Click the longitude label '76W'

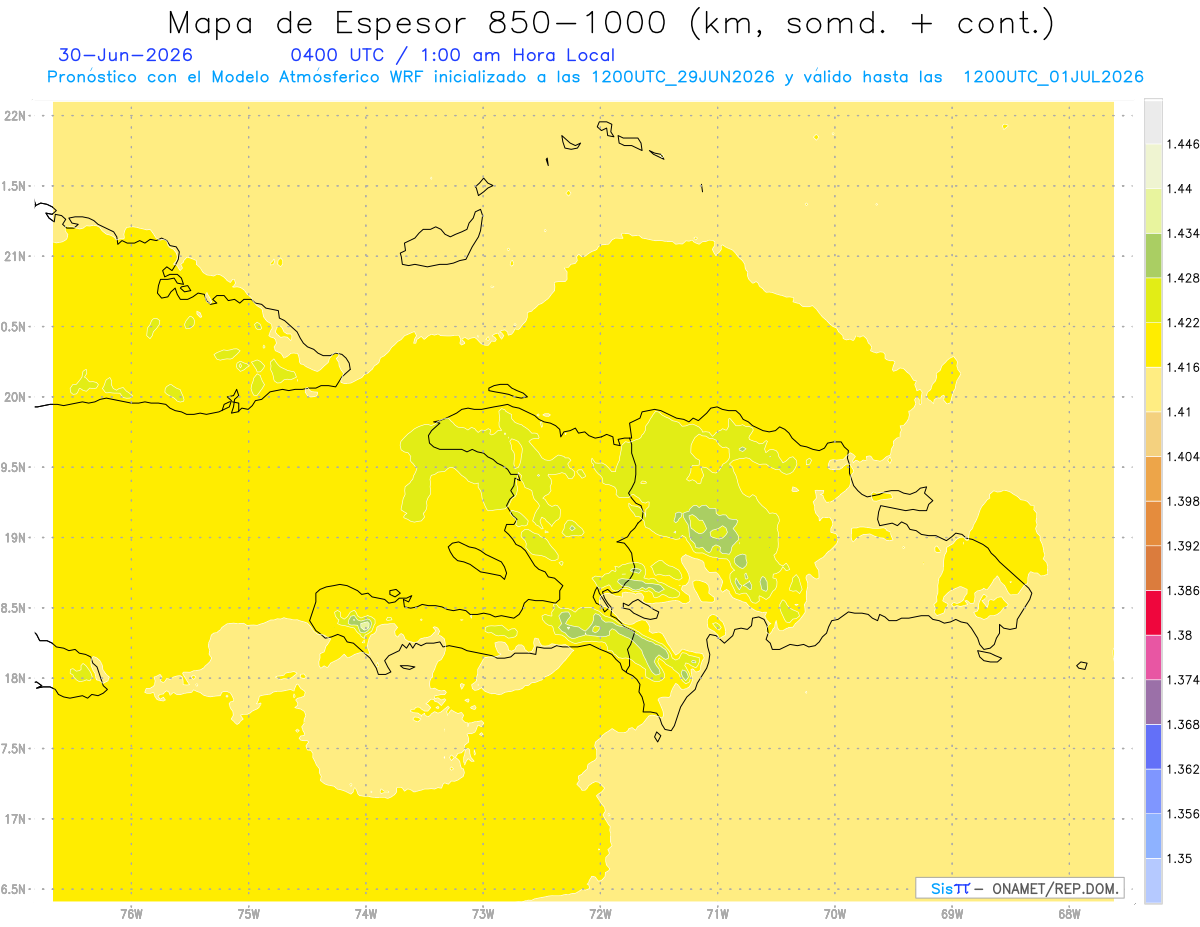coord(131,913)
